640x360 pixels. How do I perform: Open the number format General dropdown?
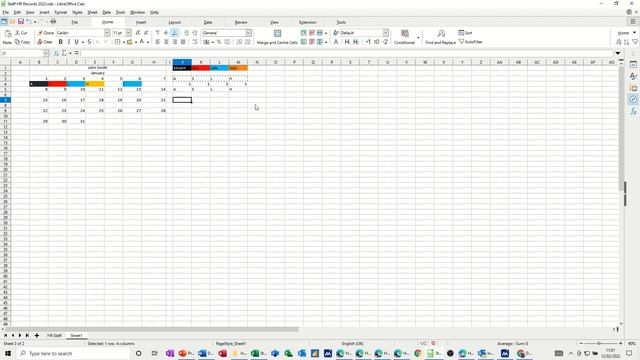(249, 33)
